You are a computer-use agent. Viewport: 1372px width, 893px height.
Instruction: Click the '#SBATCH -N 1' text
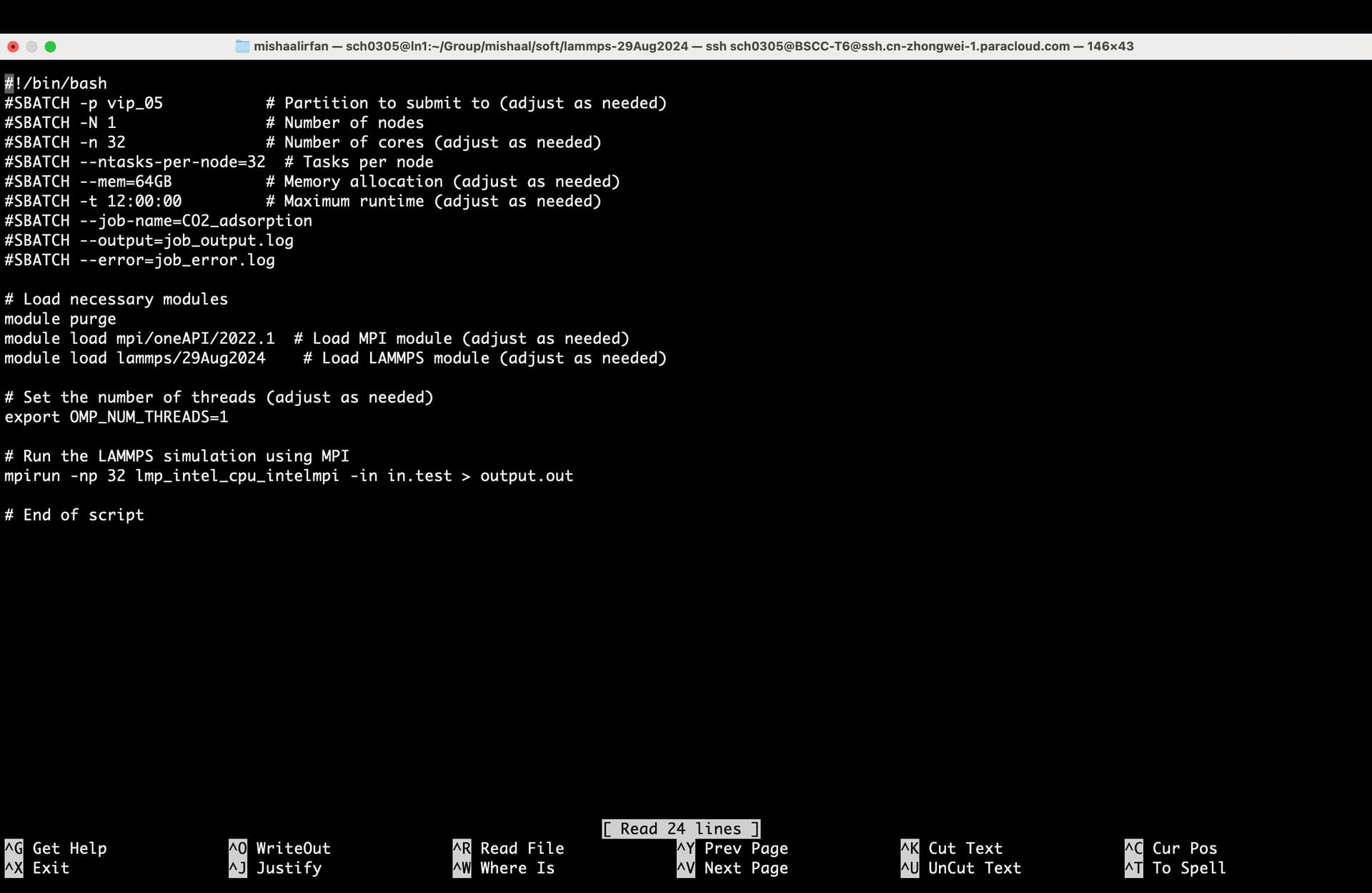[x=60, y=122]
